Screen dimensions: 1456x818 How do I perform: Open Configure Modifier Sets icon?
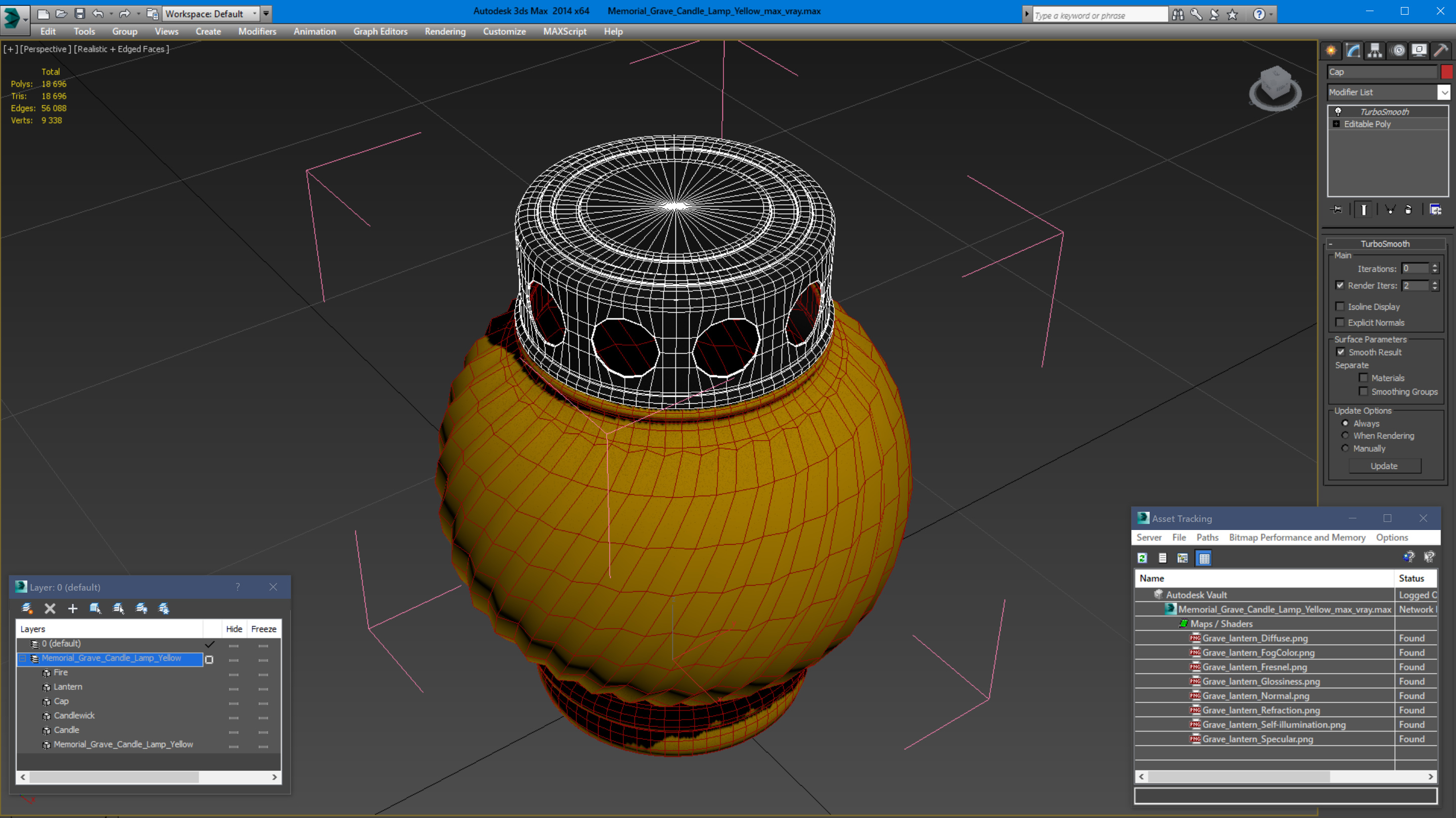coord(1436,210)
